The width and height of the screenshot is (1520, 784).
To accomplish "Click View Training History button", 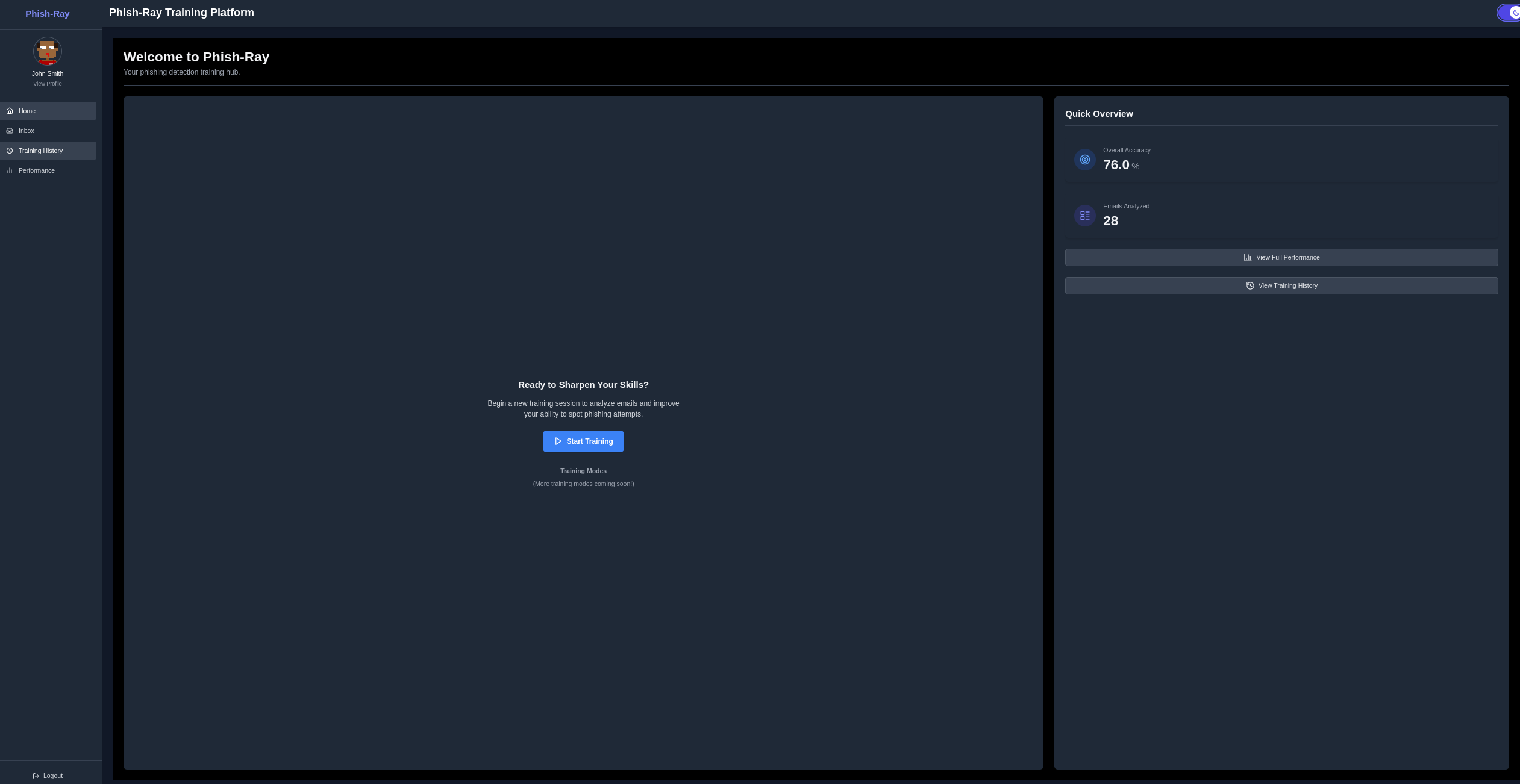I will (x=1281, y=285).
